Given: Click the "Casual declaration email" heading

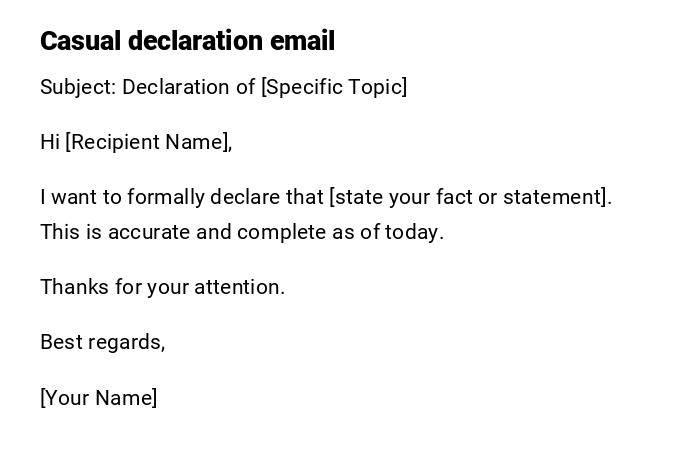Looking at the screenshot, I should (187, 41).
